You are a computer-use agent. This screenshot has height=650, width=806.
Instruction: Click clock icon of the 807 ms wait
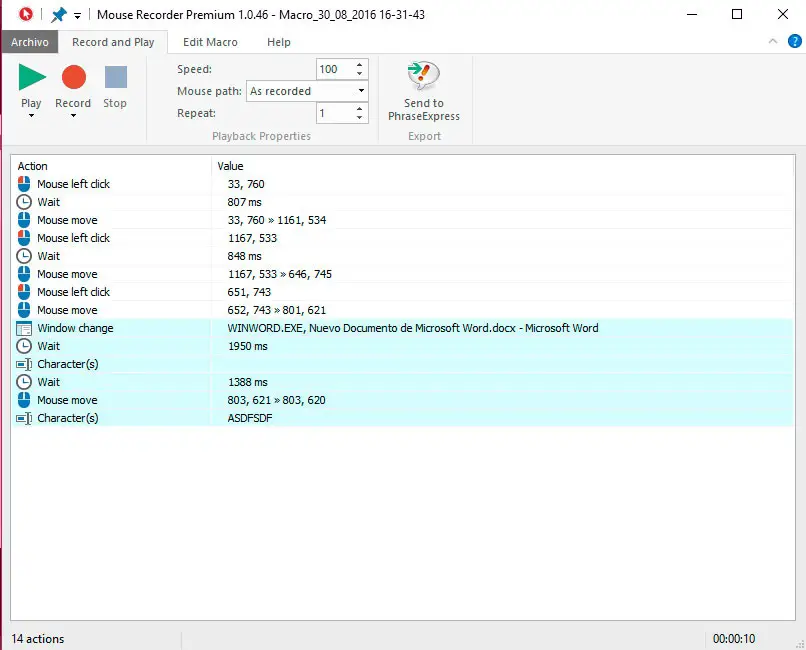click(x=24, y=202)
